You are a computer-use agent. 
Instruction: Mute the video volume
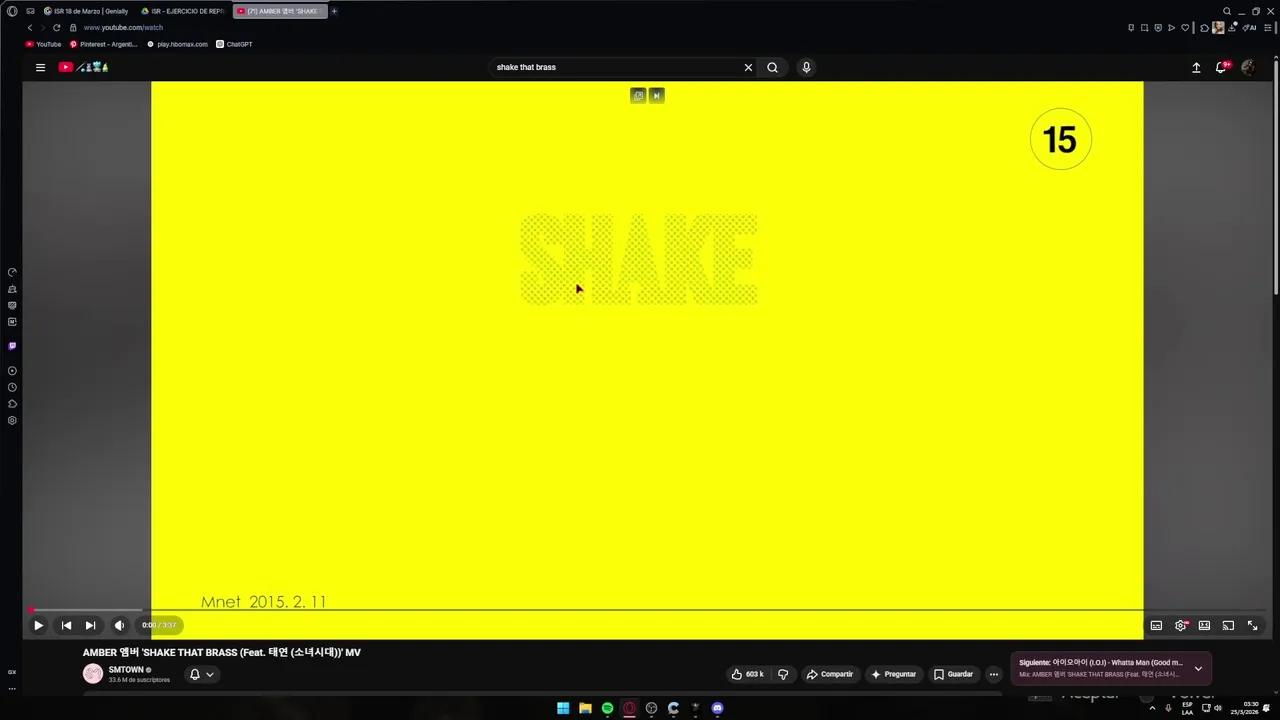coord(119,625)
